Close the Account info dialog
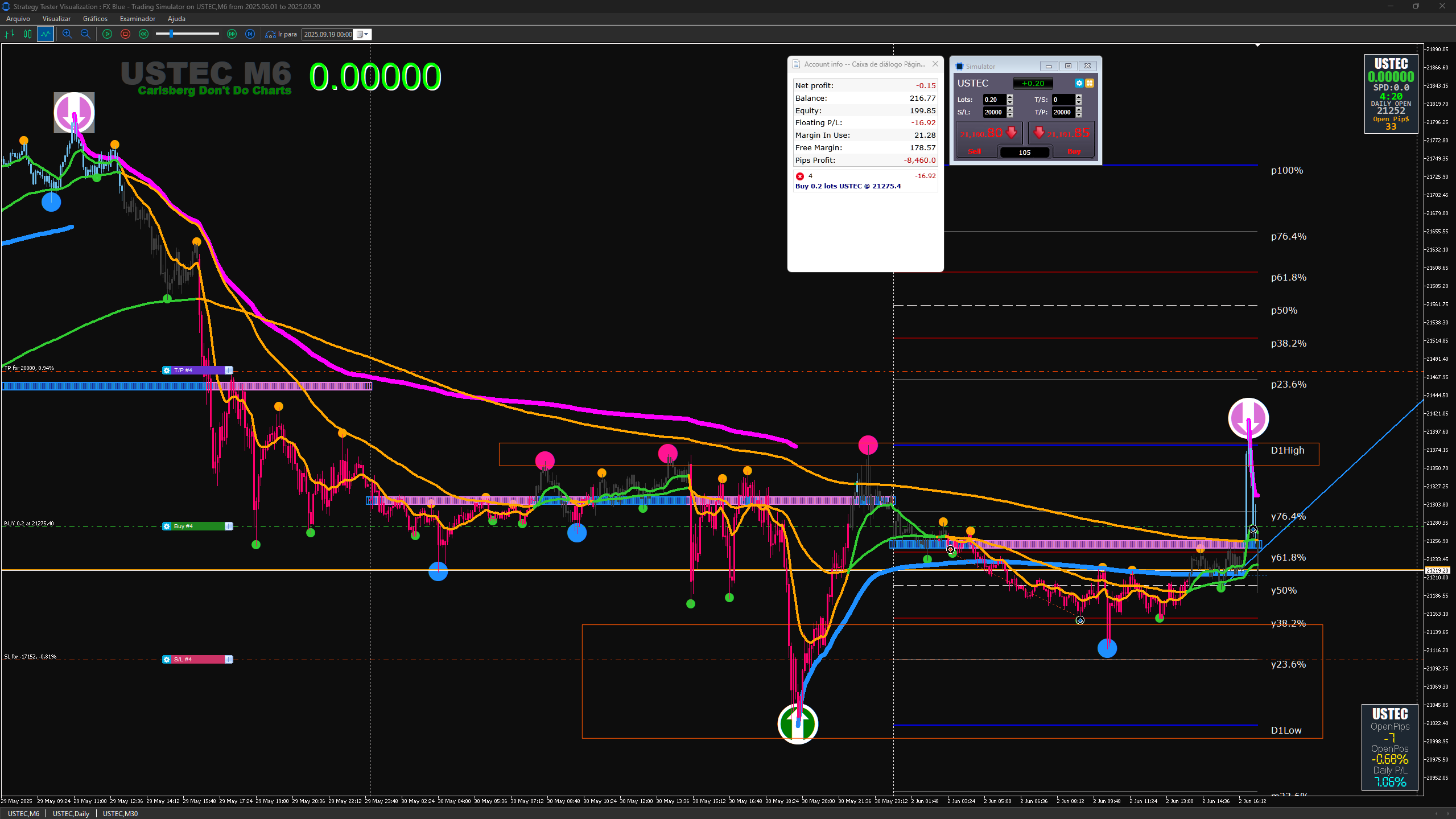Screen dimensions: 1456x819 [935, 64]
